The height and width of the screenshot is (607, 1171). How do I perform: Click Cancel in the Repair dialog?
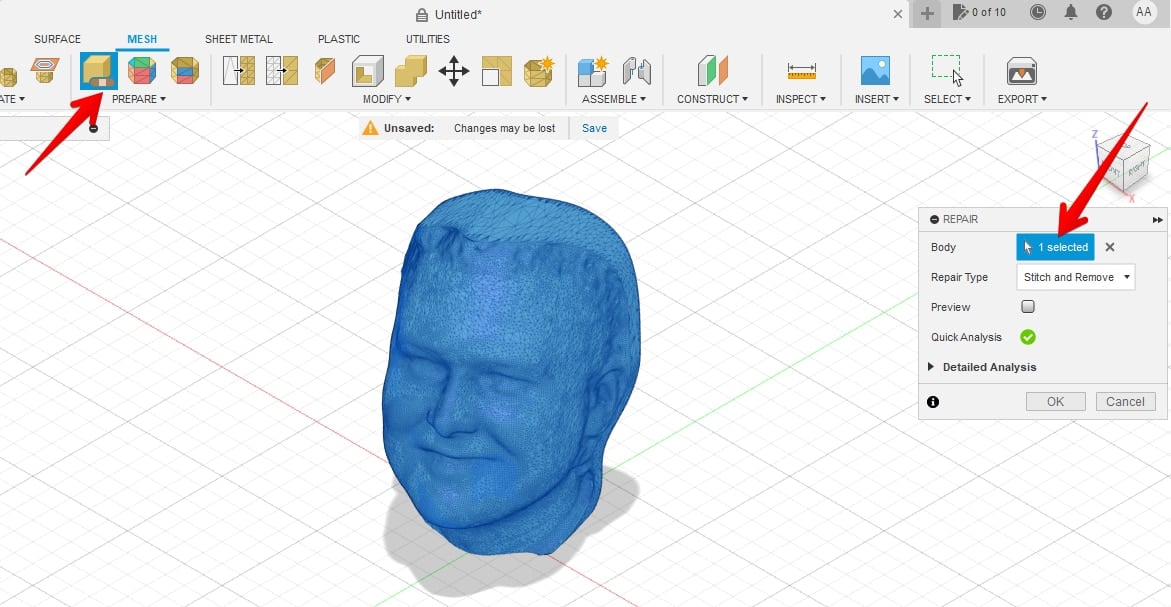pyautogui.click(x=1125, y=402)
